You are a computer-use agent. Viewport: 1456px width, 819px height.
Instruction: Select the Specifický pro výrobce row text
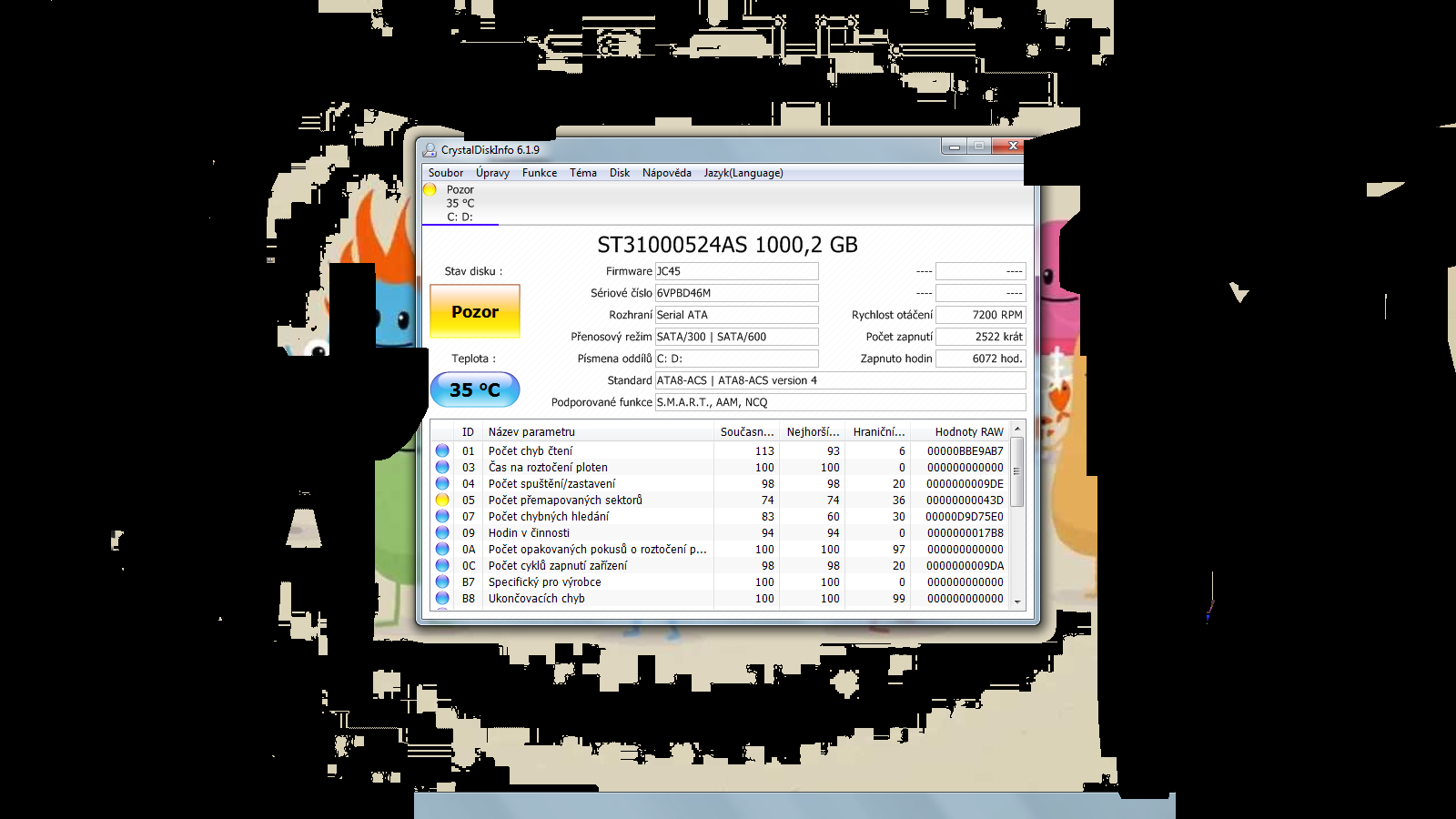click(544, 582)
